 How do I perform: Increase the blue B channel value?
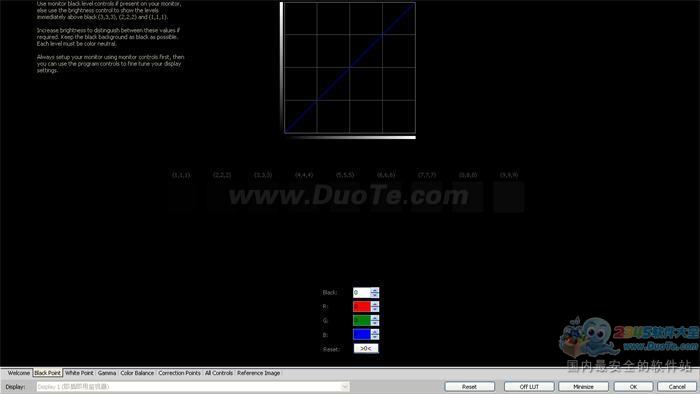tap(375, 332)
